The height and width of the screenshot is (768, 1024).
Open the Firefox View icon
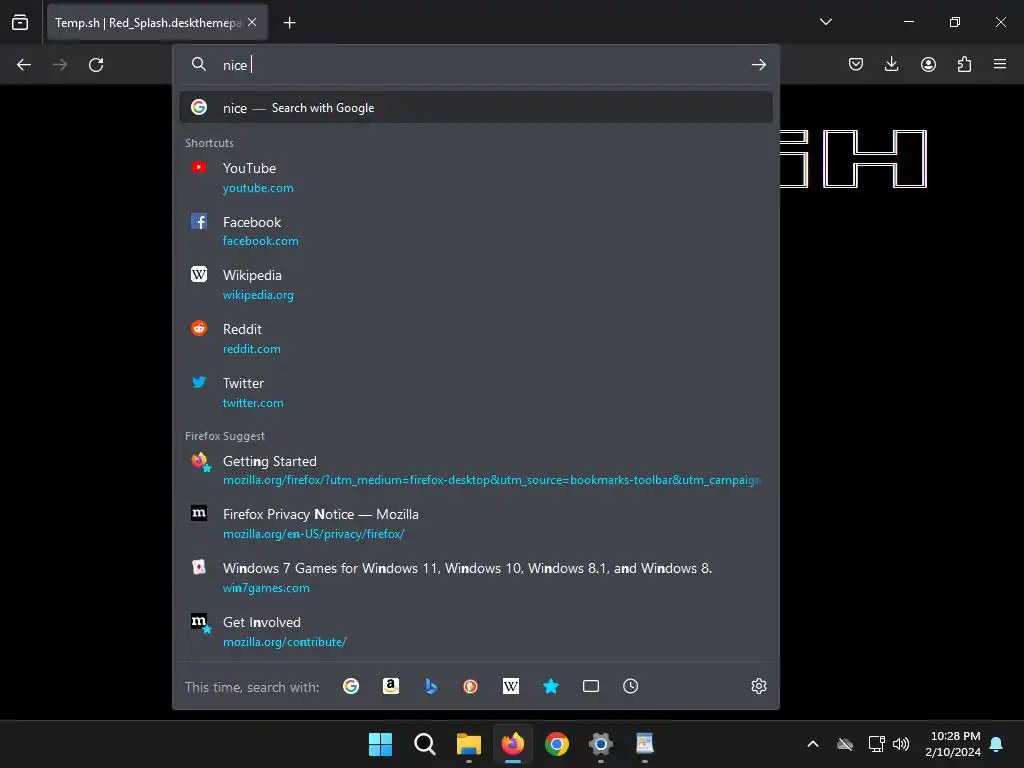click(x=20, y=22)
